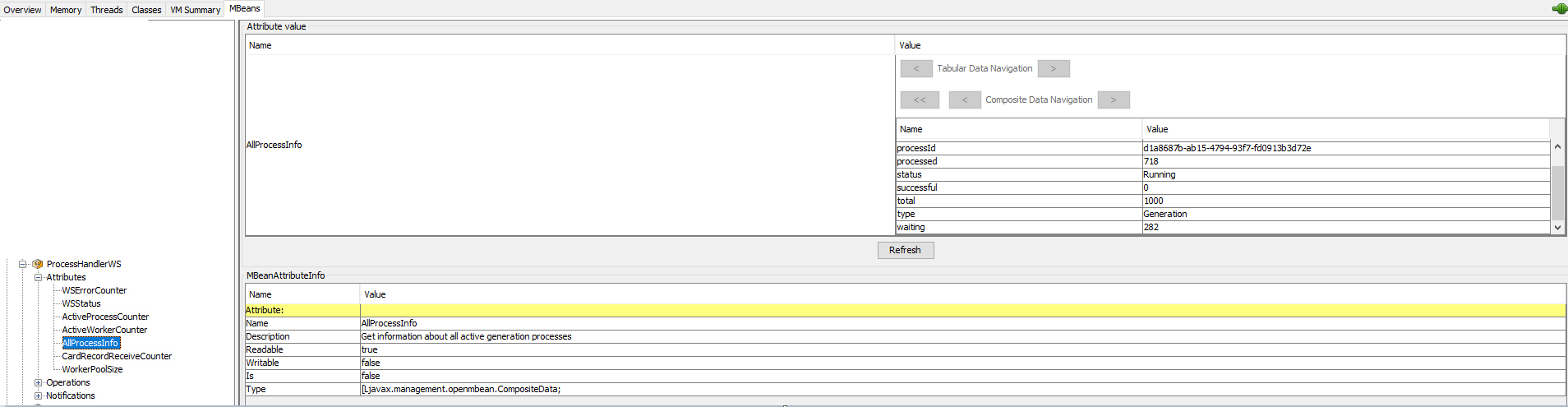Collapse the ProcessHandlerWS tree node
Image resolution: width=1568 pixels, height=407 pixels.
(23, 264)
